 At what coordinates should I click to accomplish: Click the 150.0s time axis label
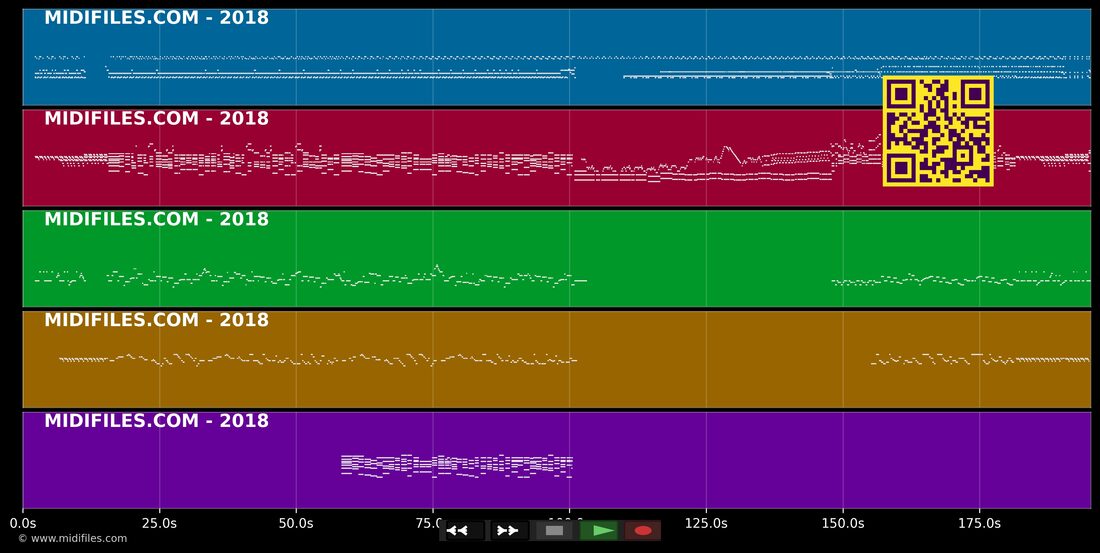pos(843,524)
